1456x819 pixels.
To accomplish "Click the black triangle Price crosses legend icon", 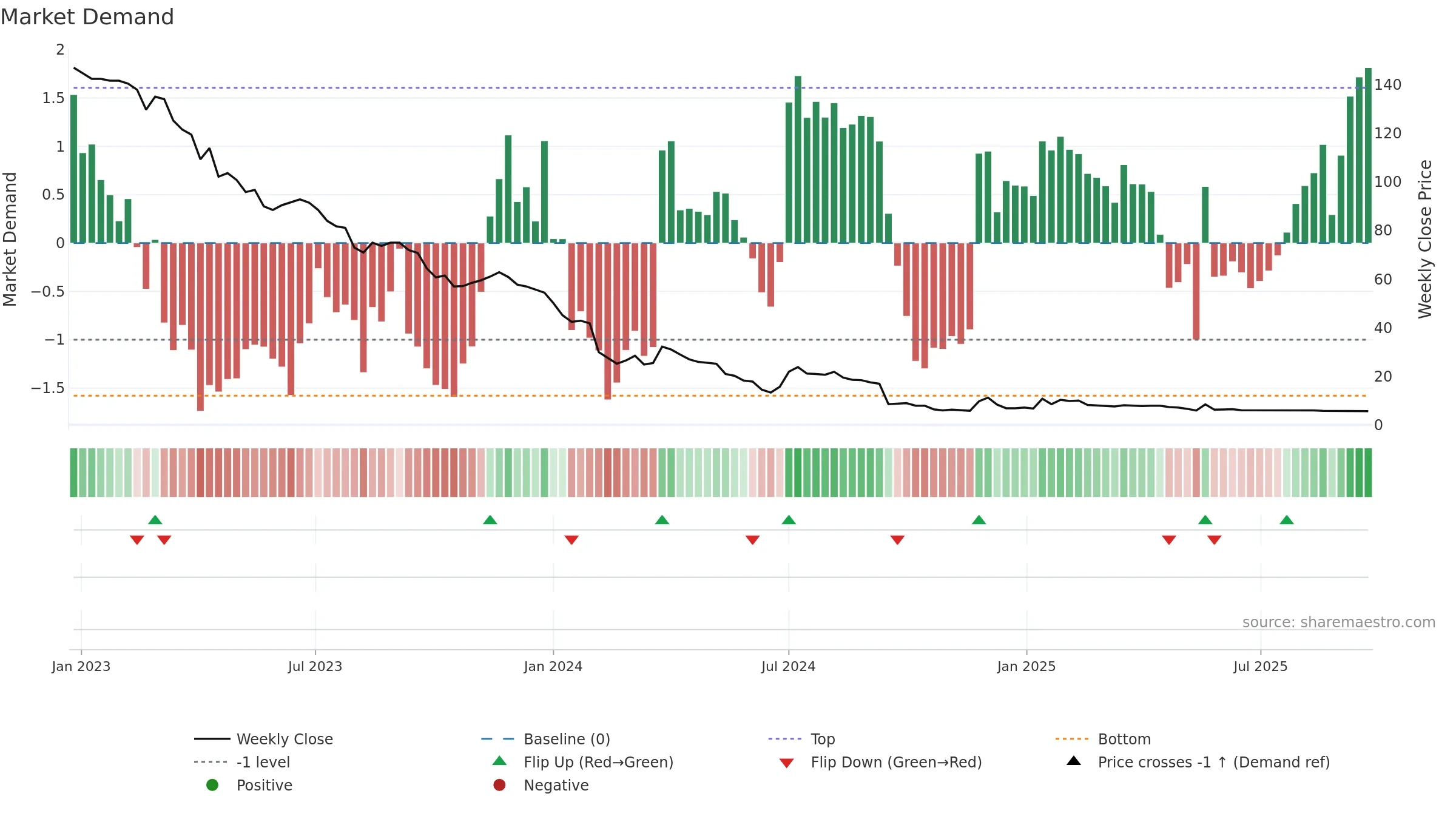I will (x=1074, y=761).
